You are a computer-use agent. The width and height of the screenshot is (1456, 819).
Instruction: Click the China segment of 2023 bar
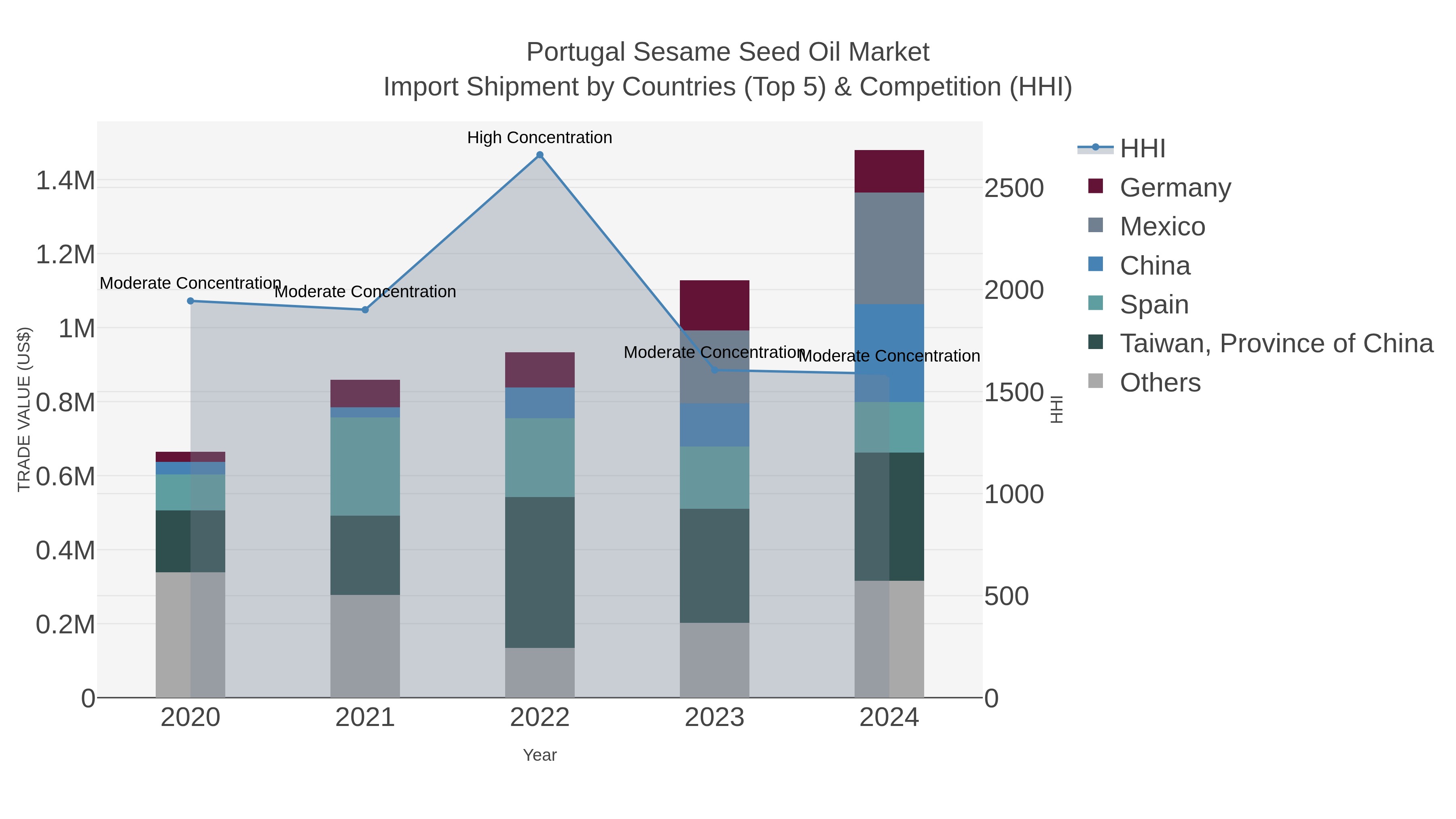pyautogui.click(x=714, y=425)
